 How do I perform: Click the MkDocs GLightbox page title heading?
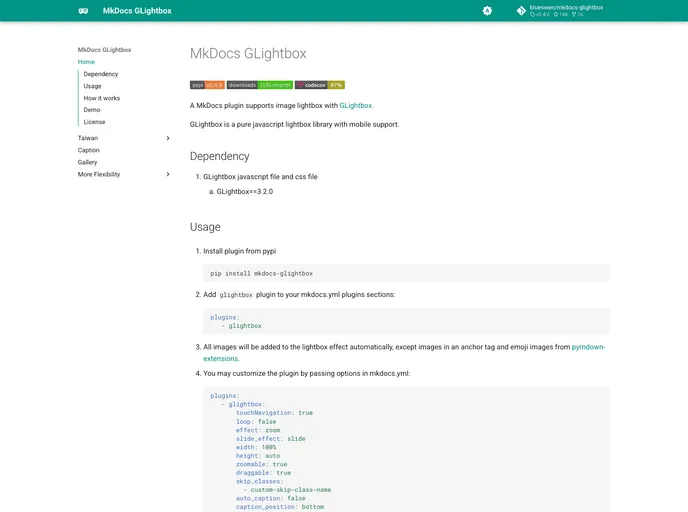point(248,54)
